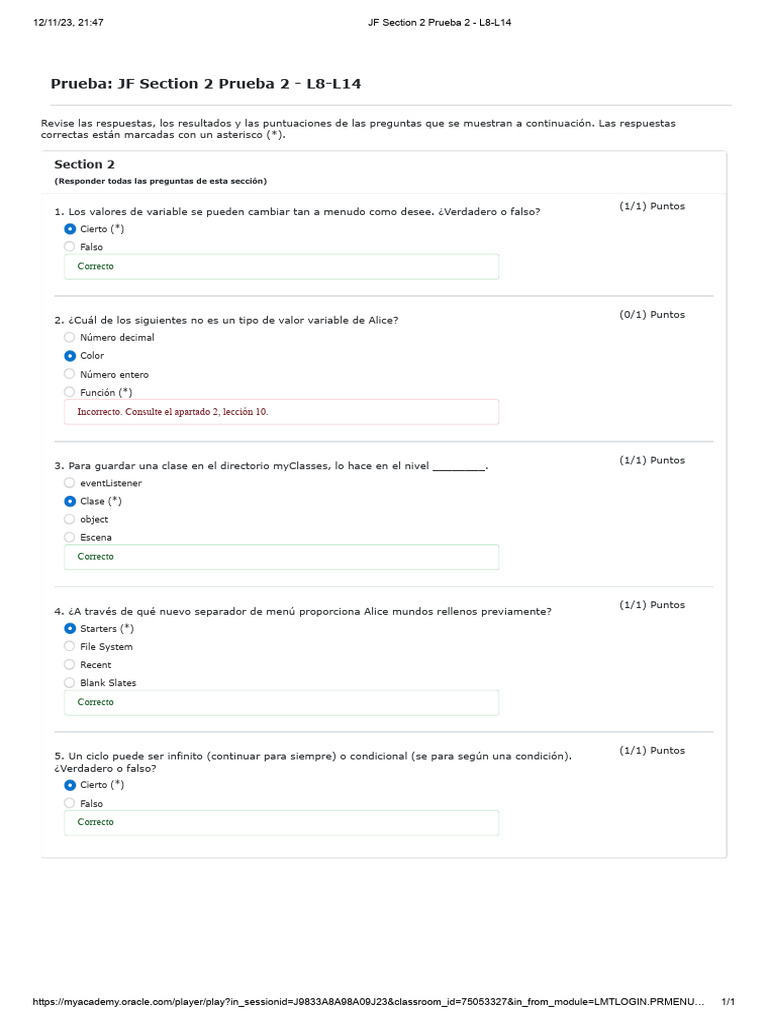Image resolution: width=768 pixels, height=1024 pixels.
Task: Click the 'Incorrecto' feedback box for question 2
Action: tap(281, 412)
